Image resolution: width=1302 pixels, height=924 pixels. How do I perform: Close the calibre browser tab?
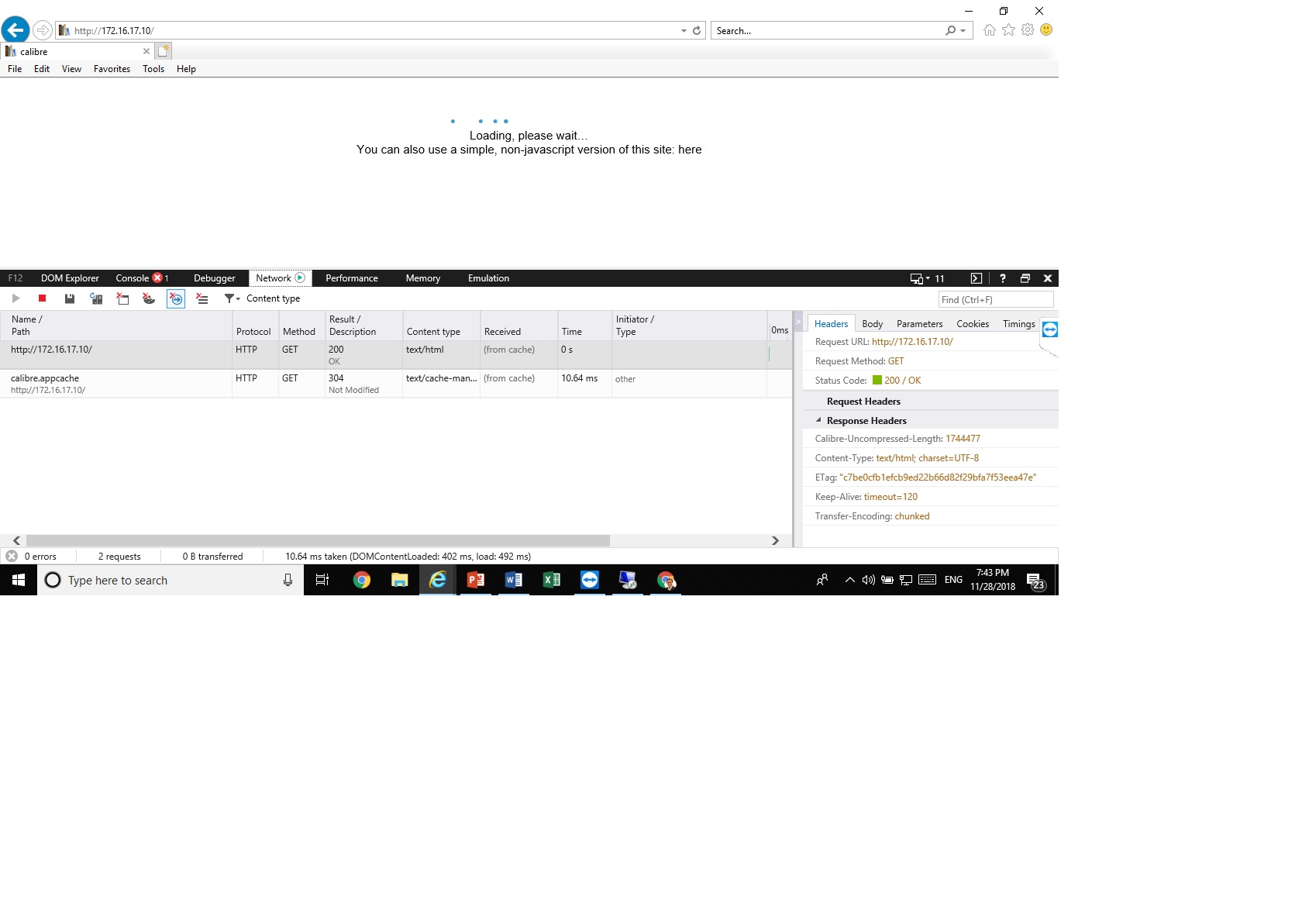[x=146, y=51]
